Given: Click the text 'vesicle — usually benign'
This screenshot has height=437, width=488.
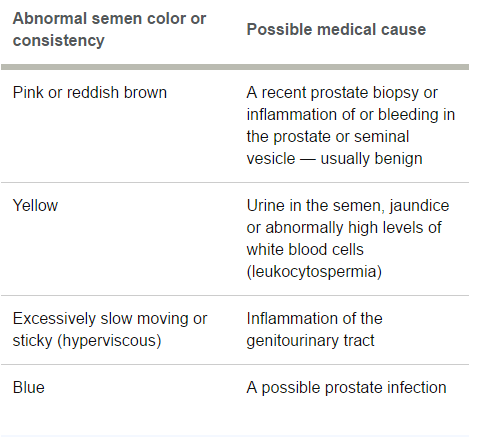Looking at the screenshot, I should point(334,158).
